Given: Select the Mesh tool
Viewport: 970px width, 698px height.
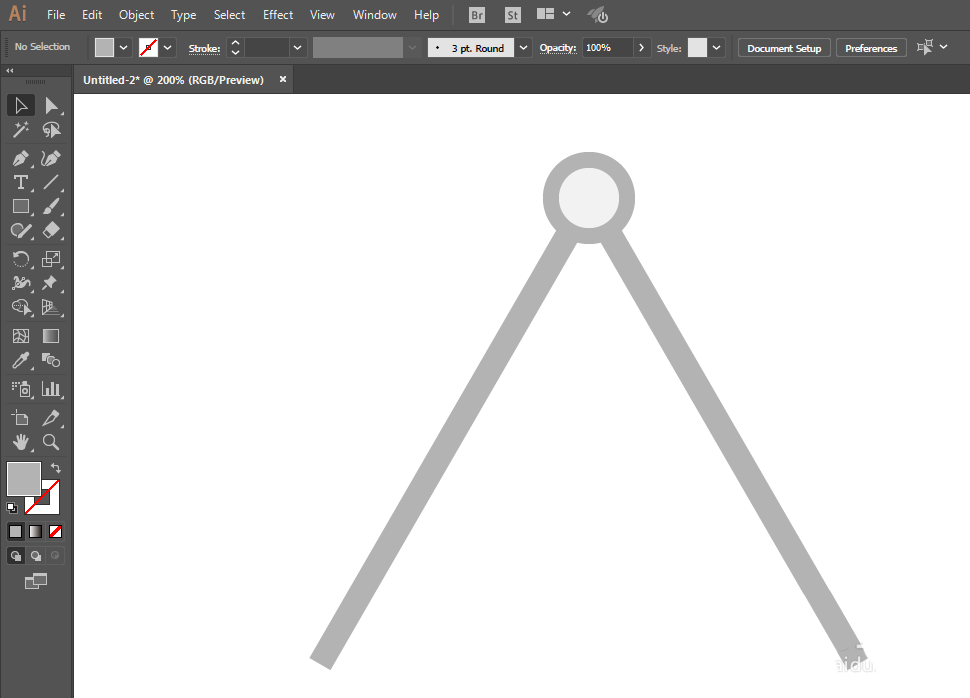Looking at the screenshot, I should point(20,336).
